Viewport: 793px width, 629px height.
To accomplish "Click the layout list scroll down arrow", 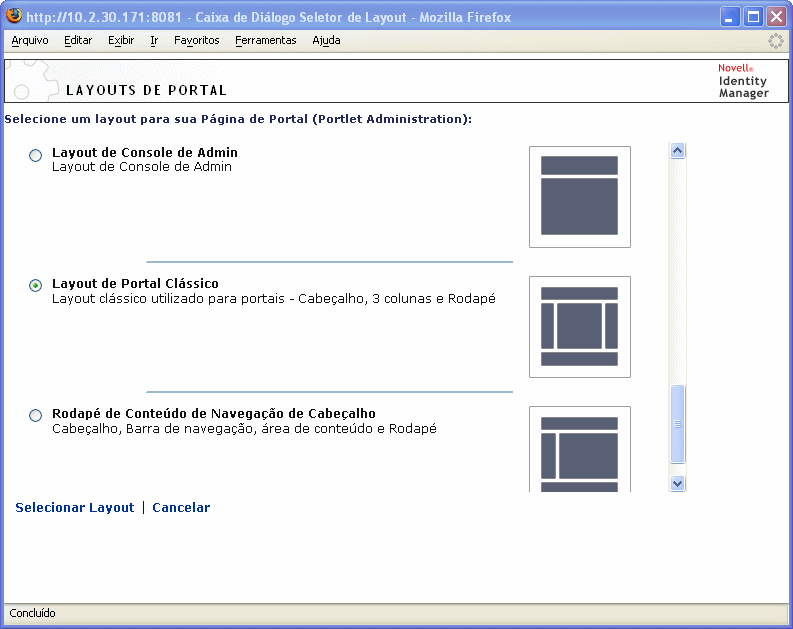I will tap(678, 483).
